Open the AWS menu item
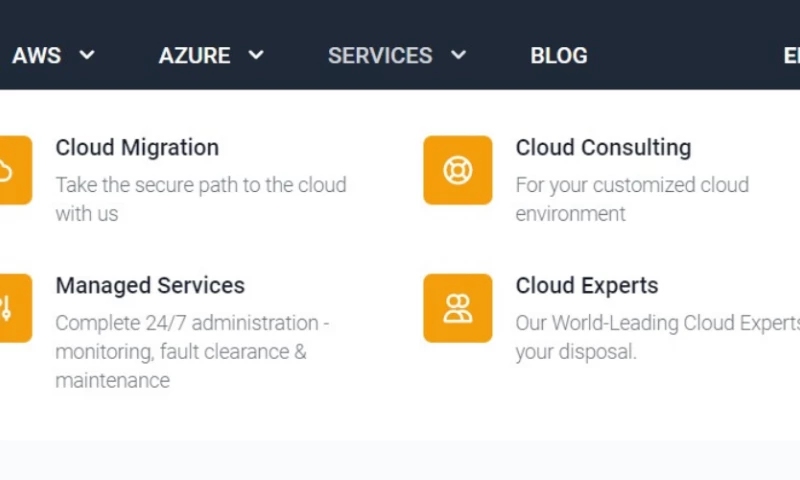The width and height of the screenshot is (800, 480). [x=37, y=56]
